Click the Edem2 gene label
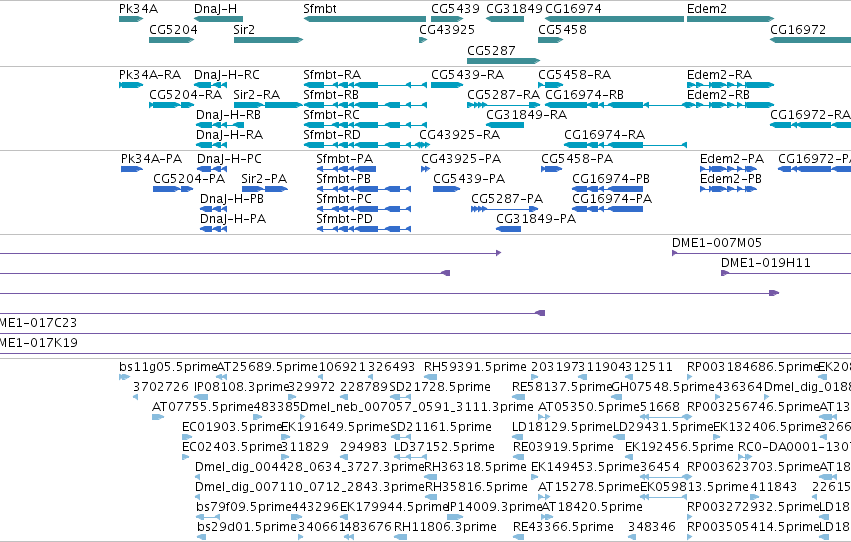This screenshot has width=851, height=542. [x=707, y=9]
